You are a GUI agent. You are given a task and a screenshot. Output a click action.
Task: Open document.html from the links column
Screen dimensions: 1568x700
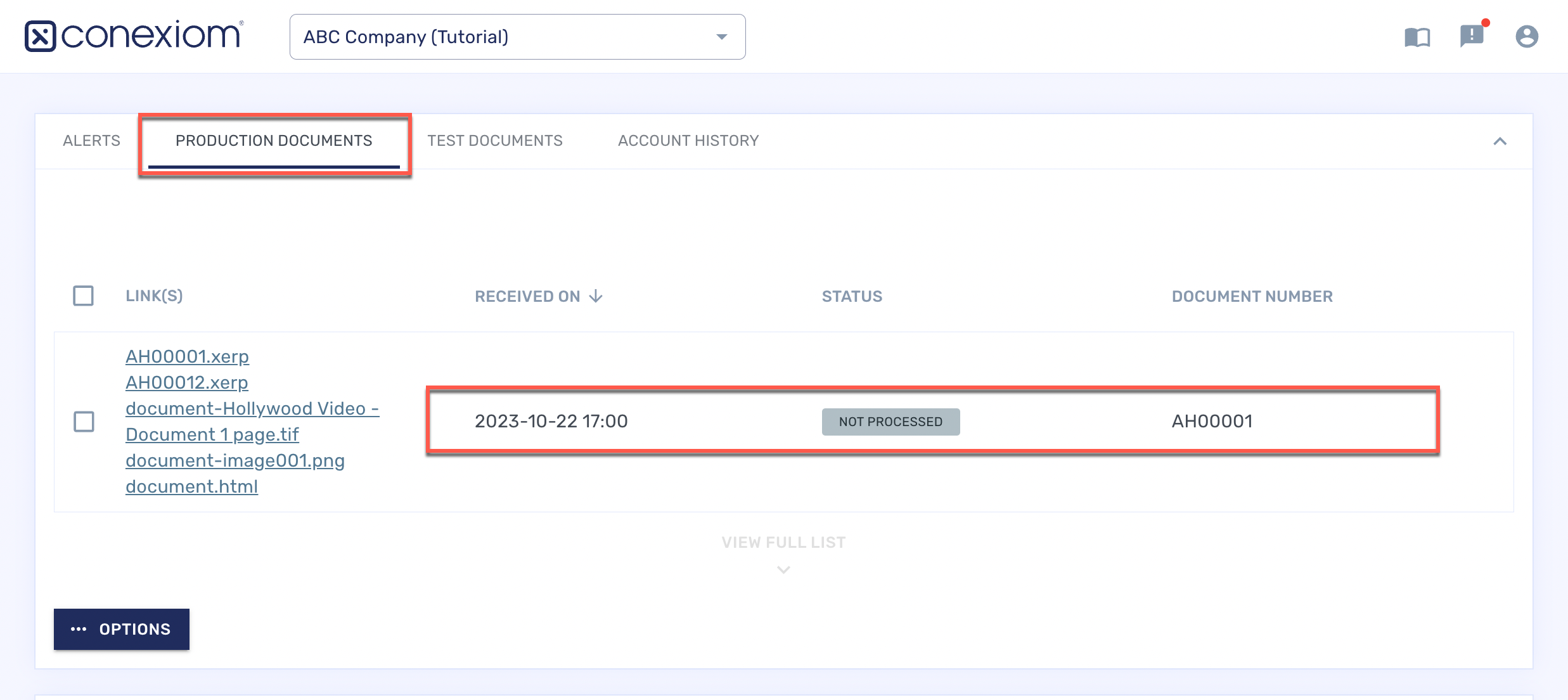pyautogui.click(x=192, y=486)
